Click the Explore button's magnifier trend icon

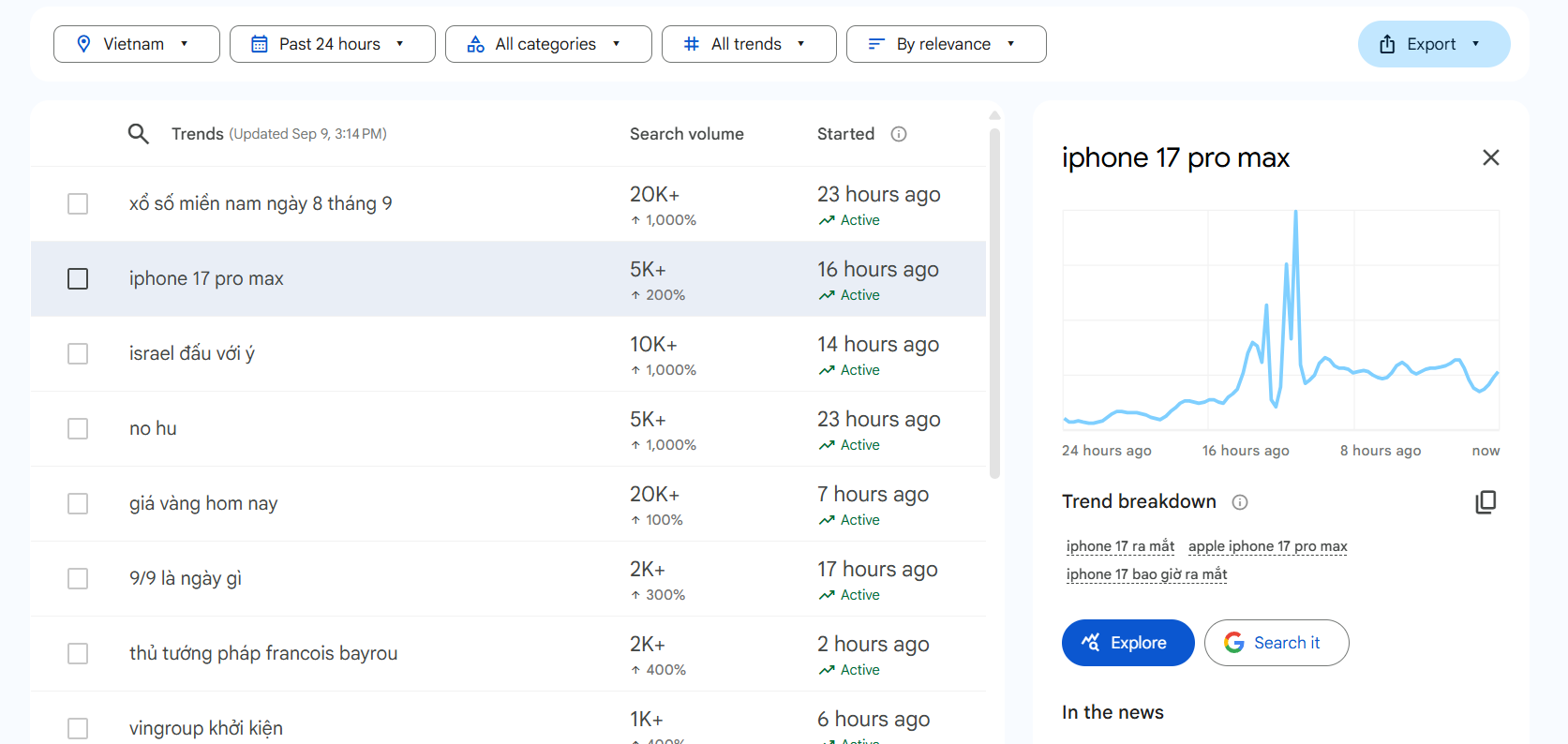(x=1090, y=643)
